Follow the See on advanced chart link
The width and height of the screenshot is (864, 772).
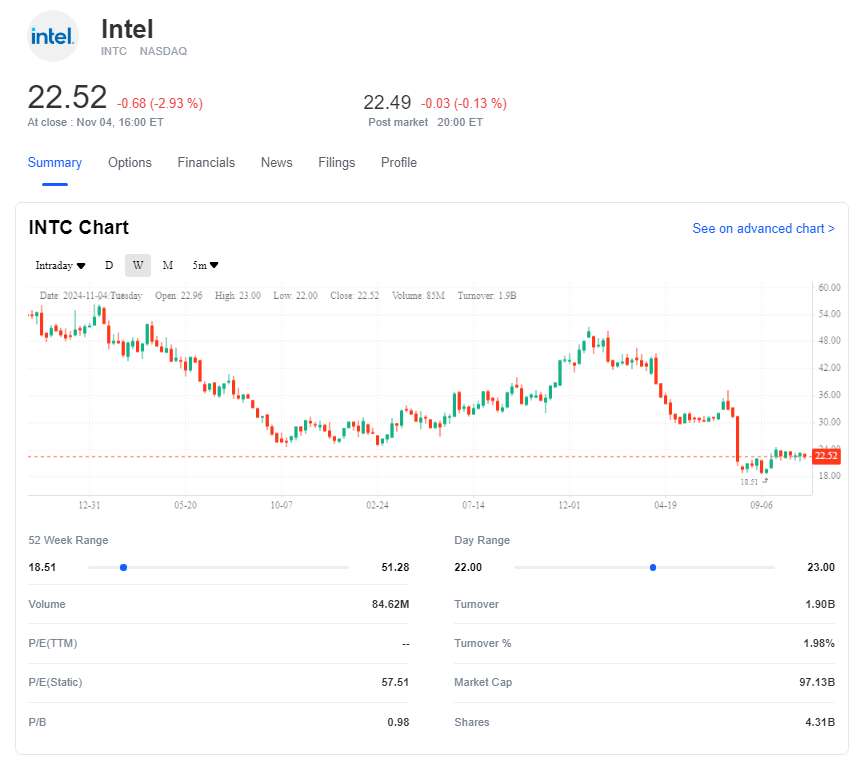tap(763, 229)
